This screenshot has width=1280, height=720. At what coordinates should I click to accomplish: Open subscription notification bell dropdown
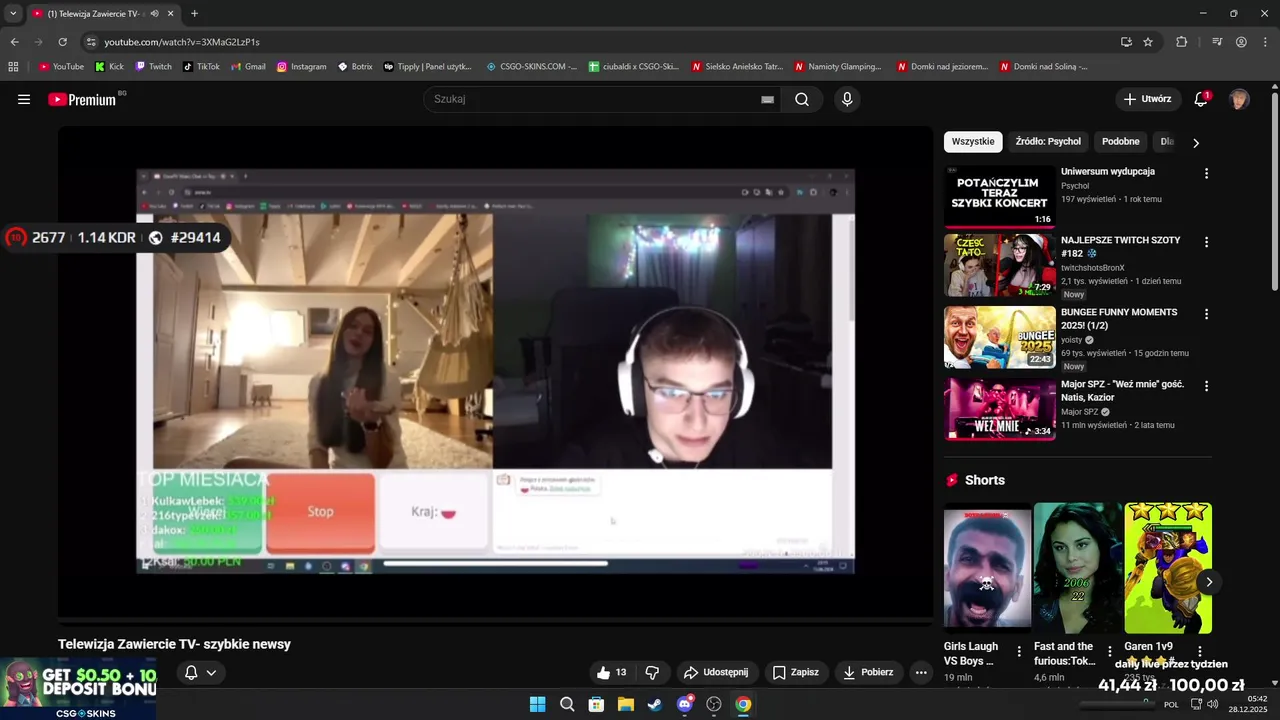pyautogui.click(x=200, y=673)
